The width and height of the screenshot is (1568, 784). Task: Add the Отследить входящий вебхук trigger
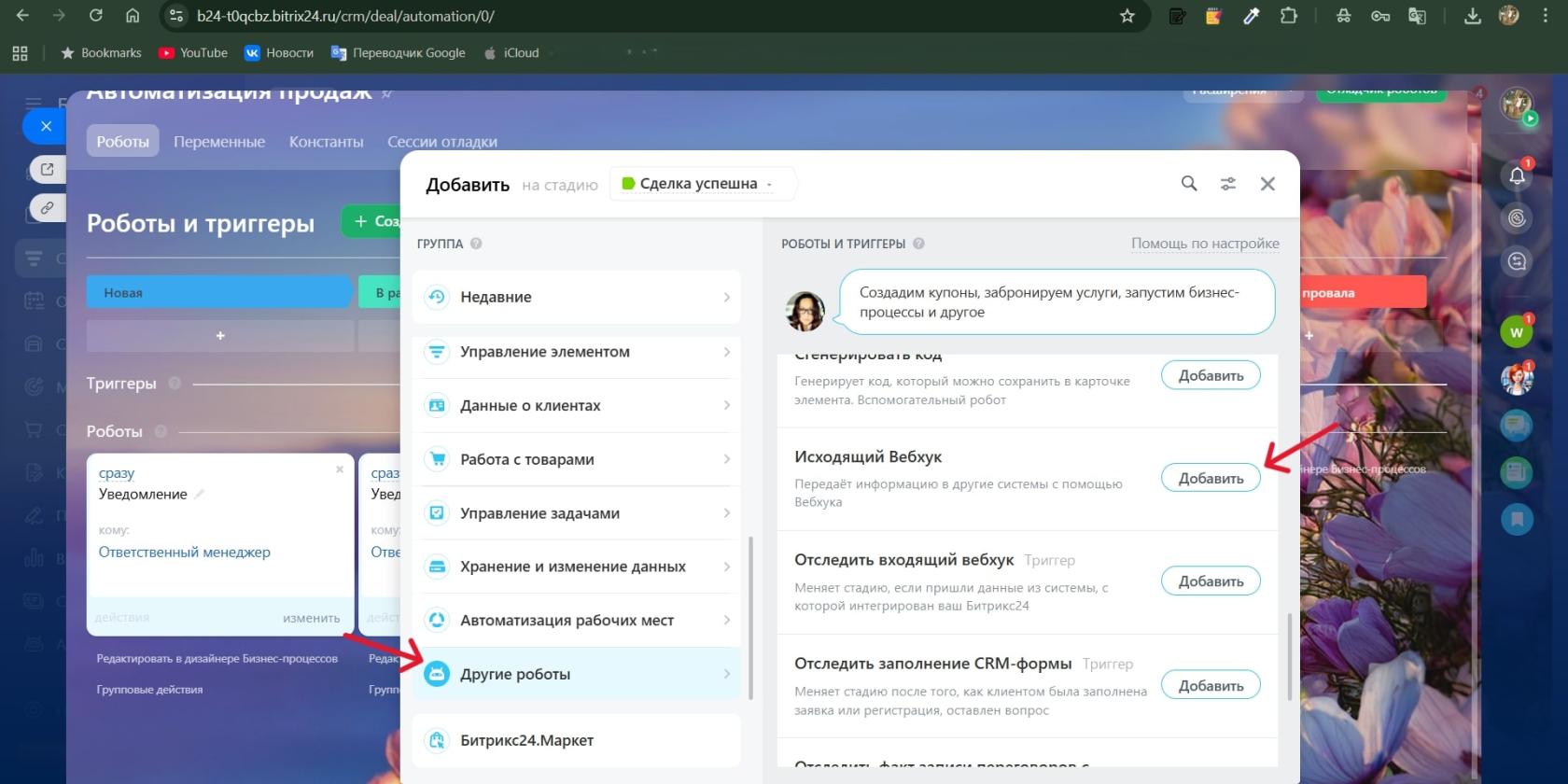click(x=1210, y=581)
